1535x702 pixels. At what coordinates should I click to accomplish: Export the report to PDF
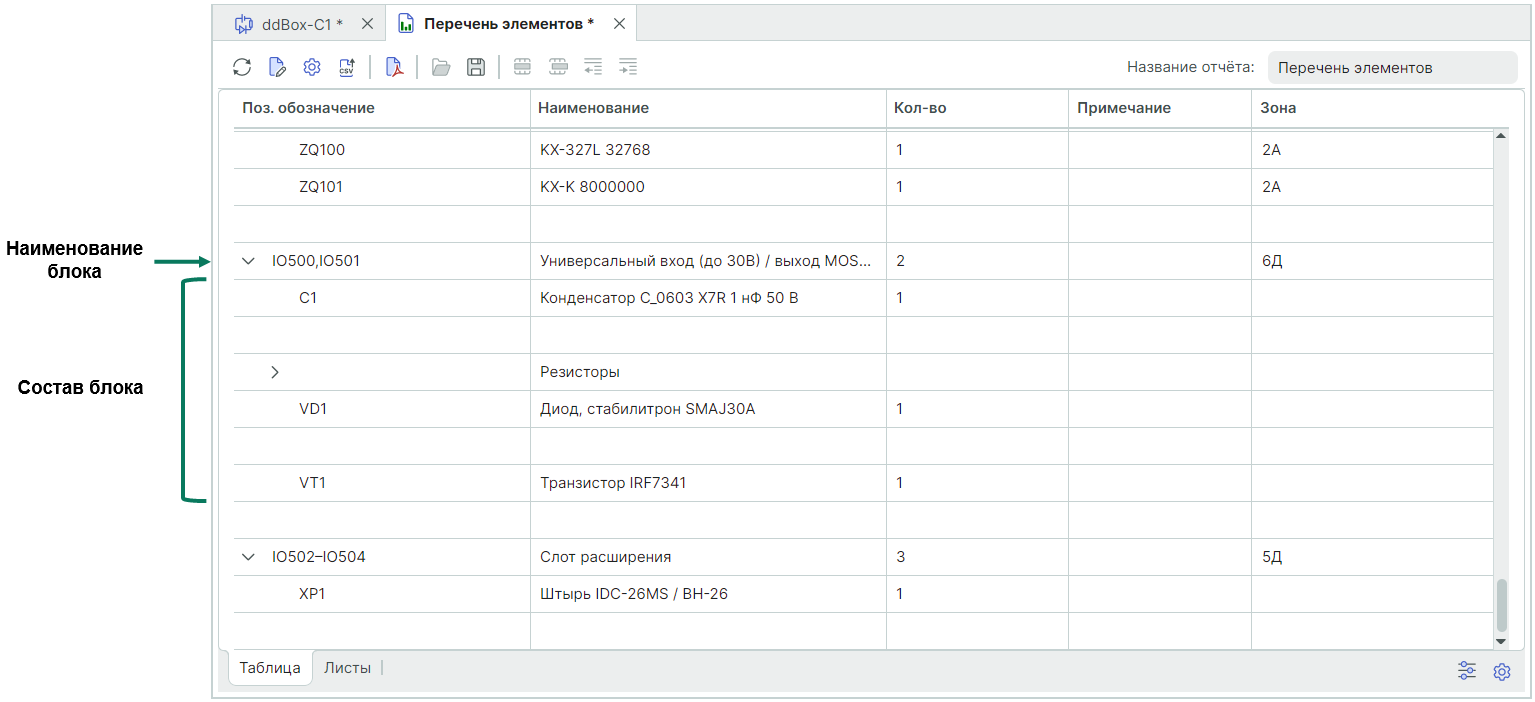(x=394, y=67)
